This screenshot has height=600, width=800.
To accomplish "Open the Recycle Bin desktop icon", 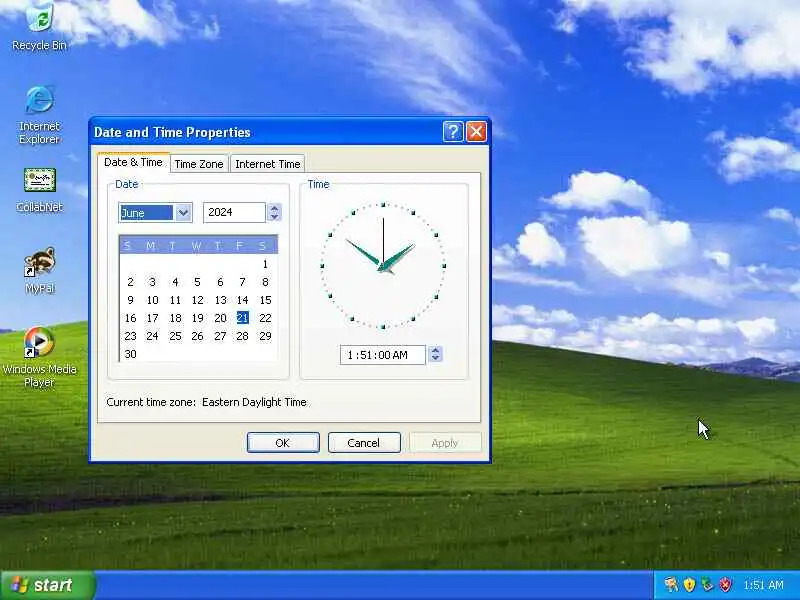I will click(x=39, y=26).
